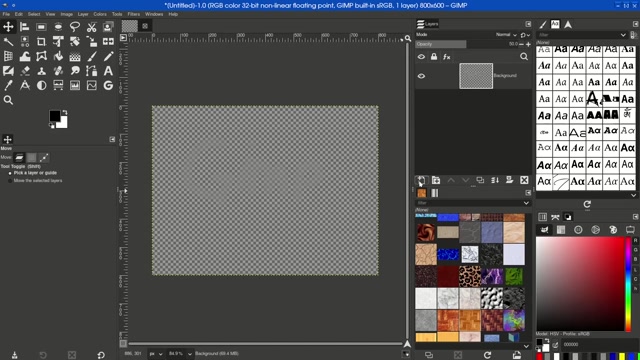Create a new layer button
This screenshot has height=360, width=640.
click(x=421, y=180)
